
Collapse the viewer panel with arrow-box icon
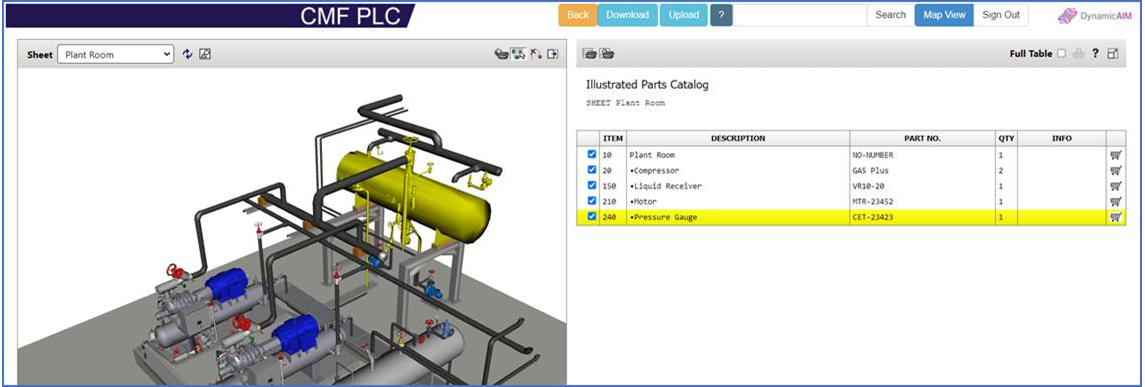(x=553, y=54)
